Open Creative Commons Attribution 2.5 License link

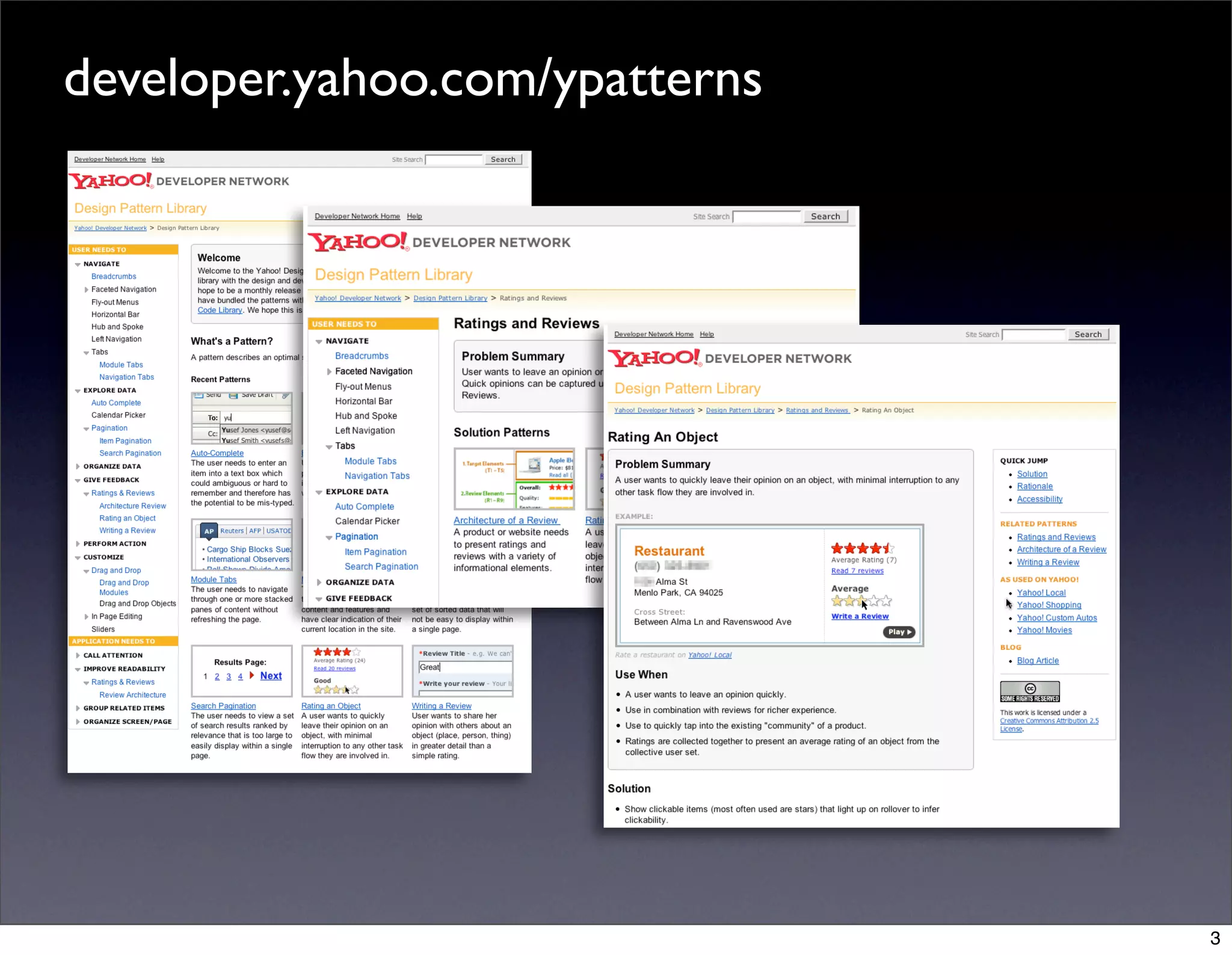(1049, 725)
